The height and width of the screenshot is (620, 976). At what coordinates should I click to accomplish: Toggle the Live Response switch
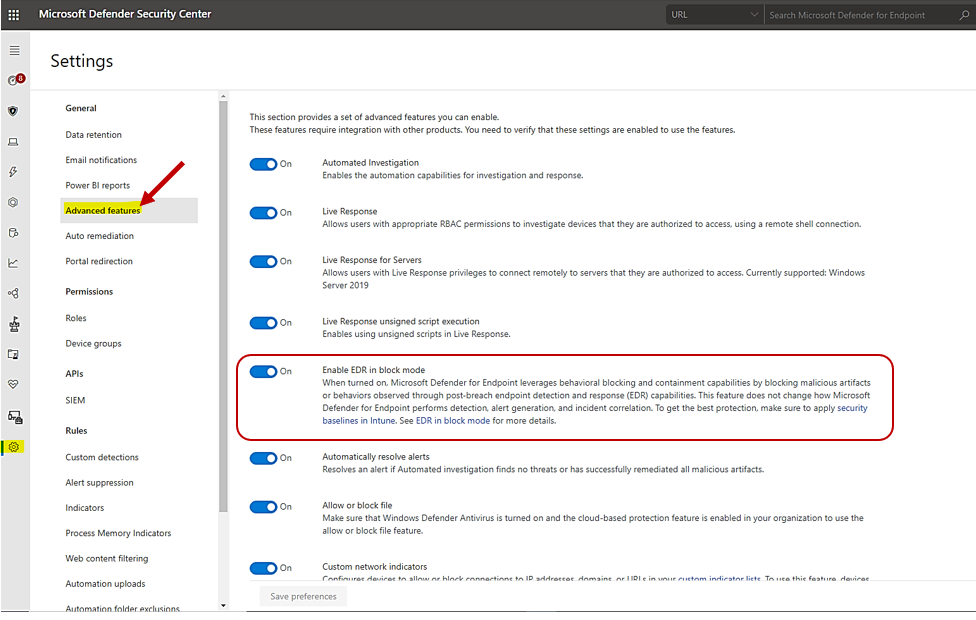(263, 213)
